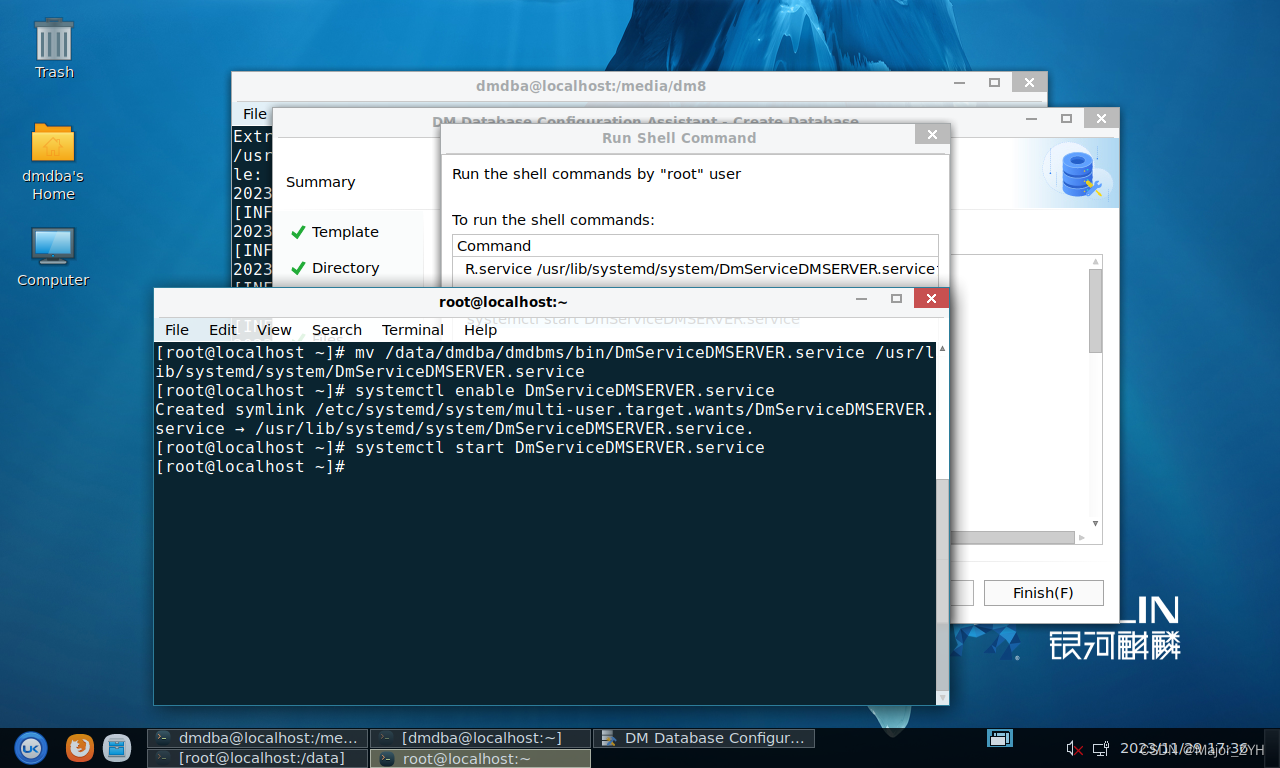Open the file manager taskbar icon
The width and height of the screenshot is (1280, 768).
(x=117, y=747)
